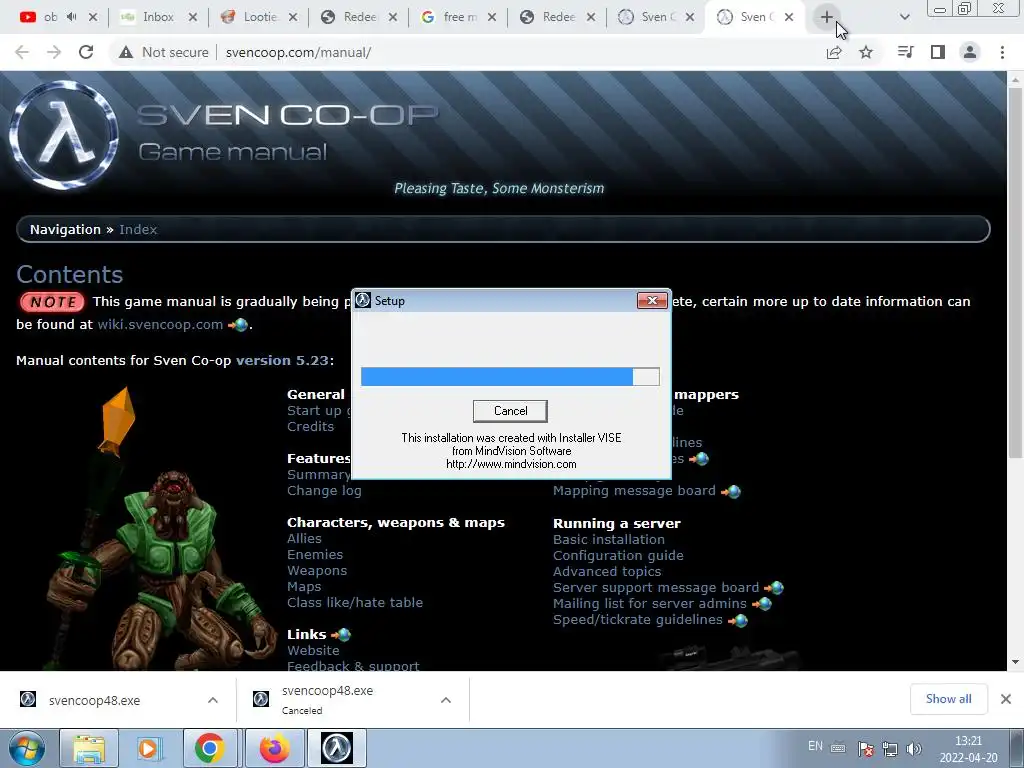Open Windows Start menu orb
1024x768 pixels.
click(x=26, y=748)
